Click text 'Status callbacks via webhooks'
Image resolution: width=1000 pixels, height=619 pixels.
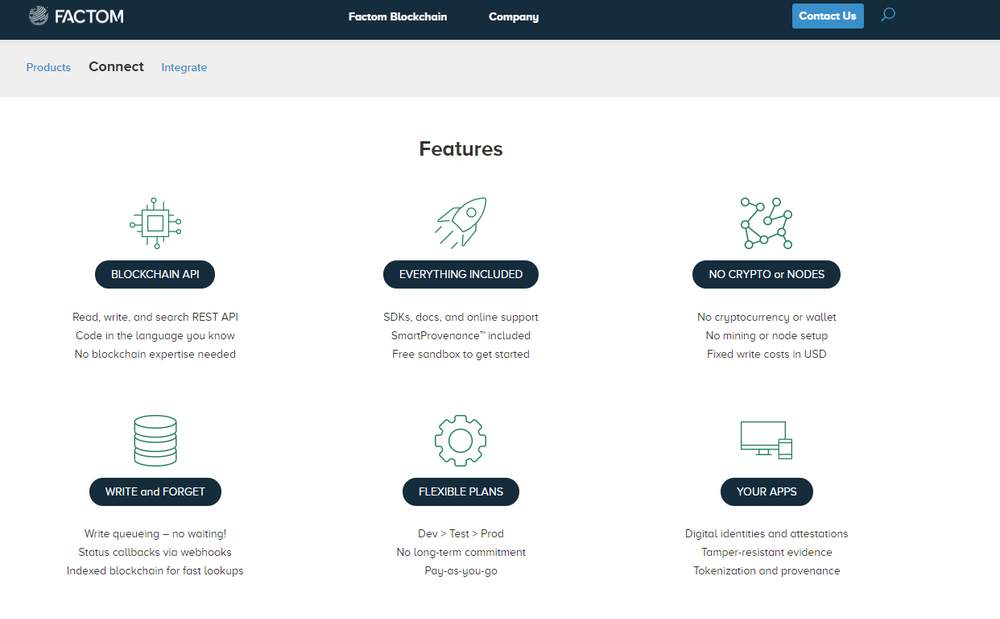[x=155, y=552]
